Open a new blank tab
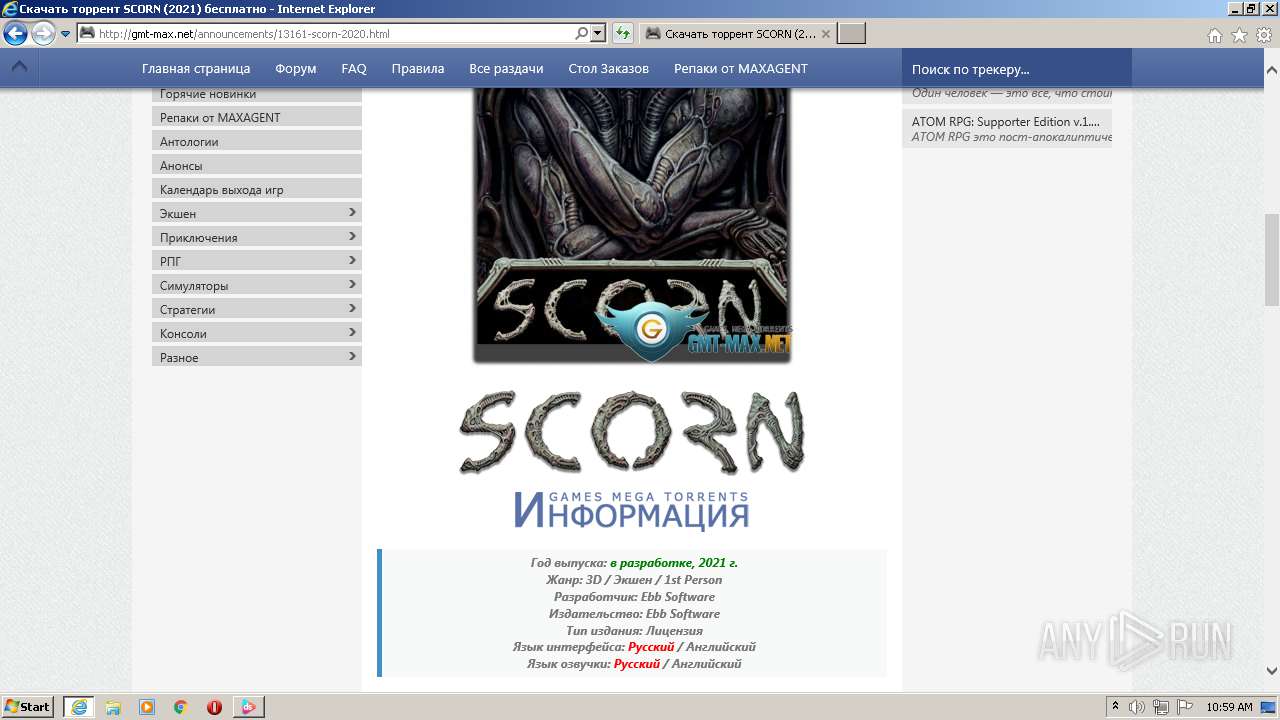The image size is (1280, 720). pyautogui.click(x=851, y=34)
